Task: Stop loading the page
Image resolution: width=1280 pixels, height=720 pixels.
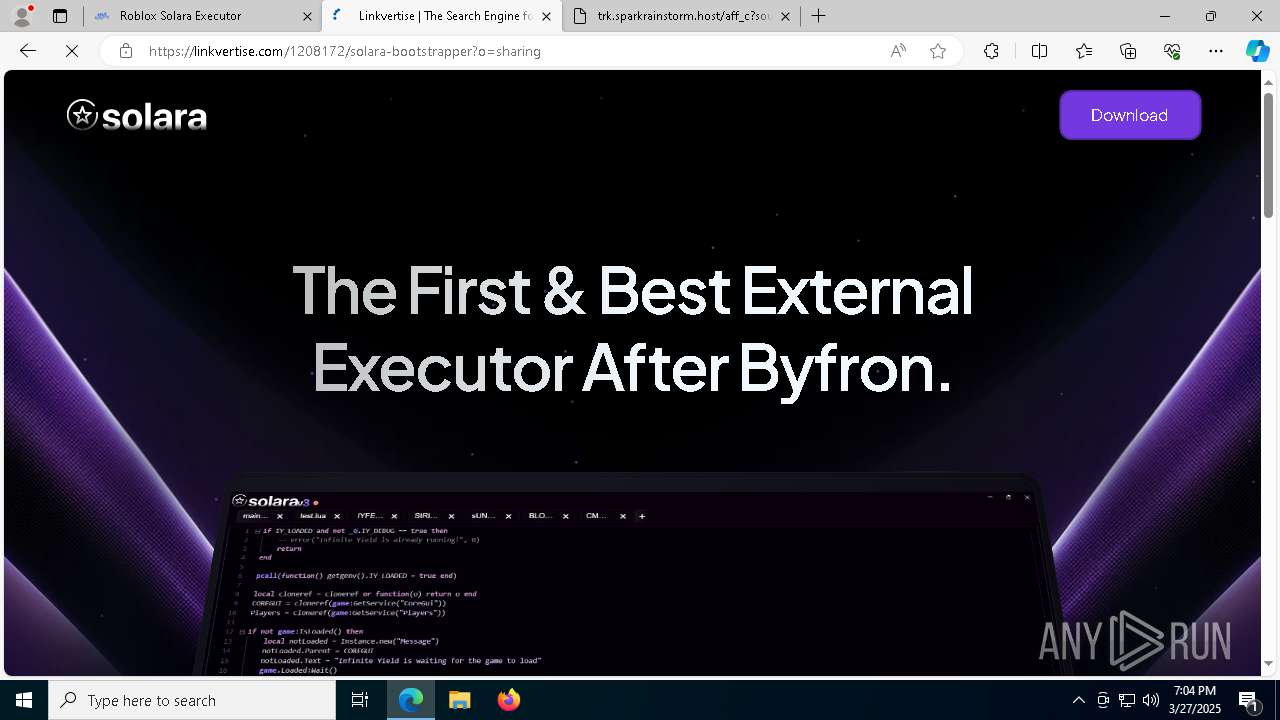Action: pos(72,51)
